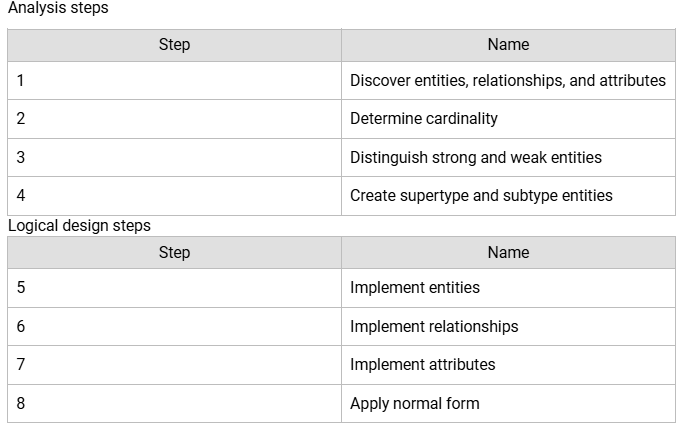Click the "Analysis steps" table title
Viewport: 677px width, 423px height.
click(x=58, y=8)
